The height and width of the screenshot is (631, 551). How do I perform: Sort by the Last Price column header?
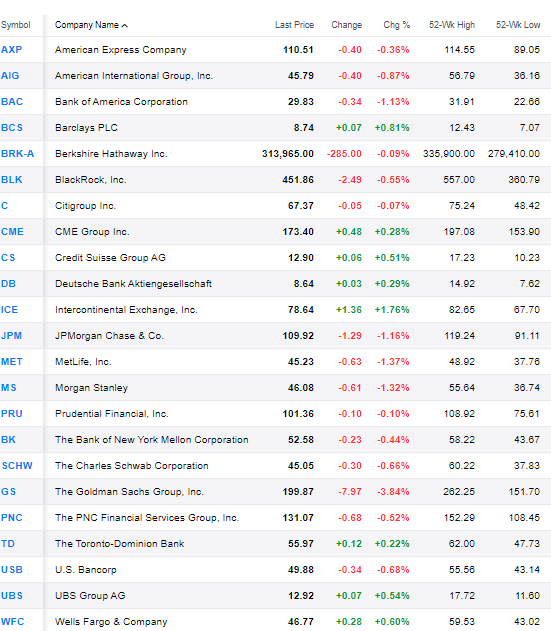(294, 25)
